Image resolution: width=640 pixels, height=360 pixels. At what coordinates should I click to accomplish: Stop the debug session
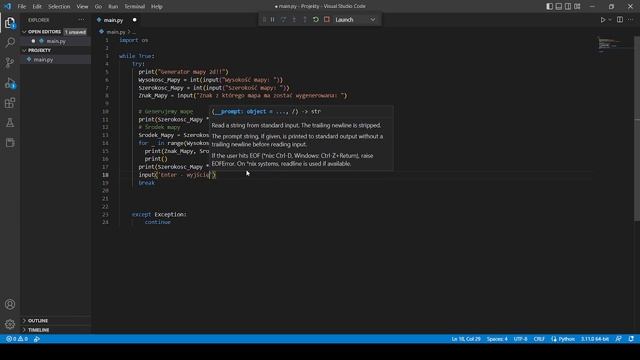(327, 20)
